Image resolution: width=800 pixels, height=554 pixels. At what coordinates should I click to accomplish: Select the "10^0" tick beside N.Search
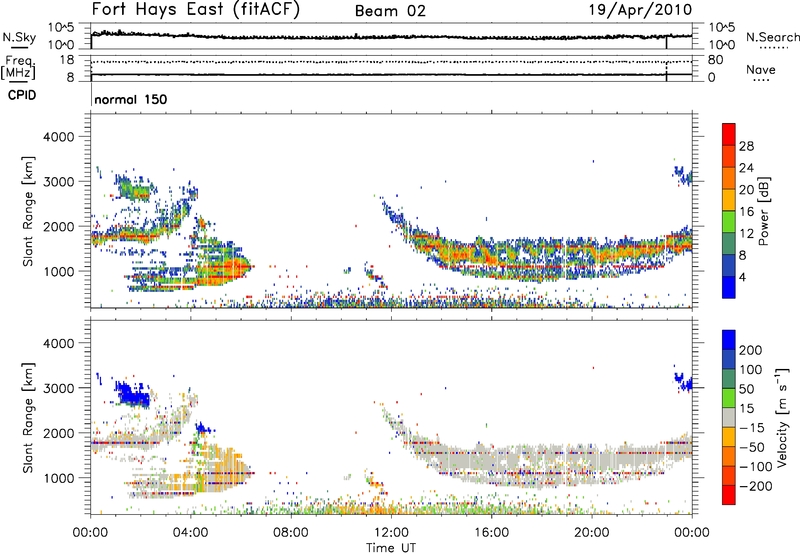coord(721,45)
